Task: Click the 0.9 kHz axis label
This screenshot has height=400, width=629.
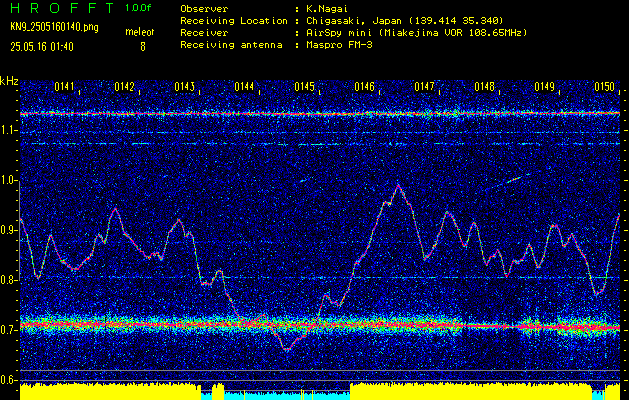Action: pyautogui.click(x=9, y=230)
